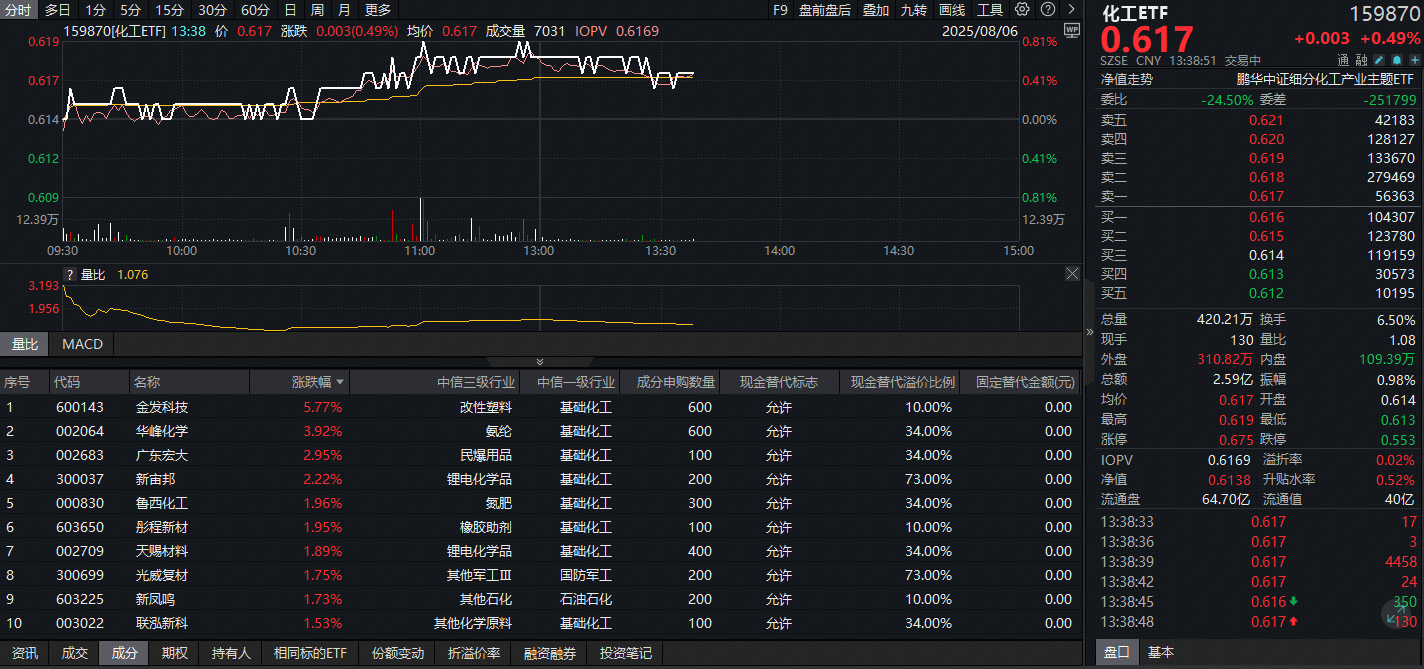1424x669 pixels.
Task: Click the WP monitor icon on chart
Action: (1072, 30)
